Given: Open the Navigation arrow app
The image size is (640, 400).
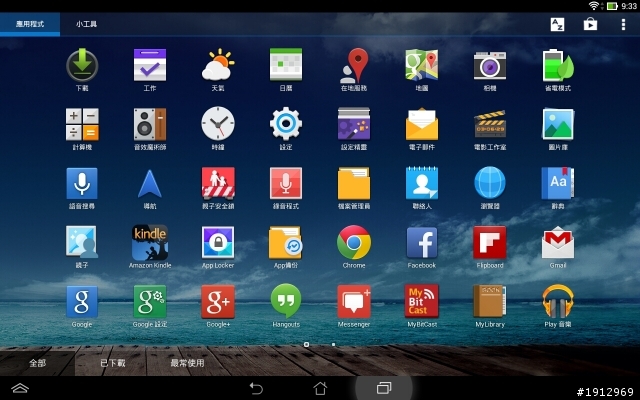Looking at the screenshot, I should tap(150, 184).
